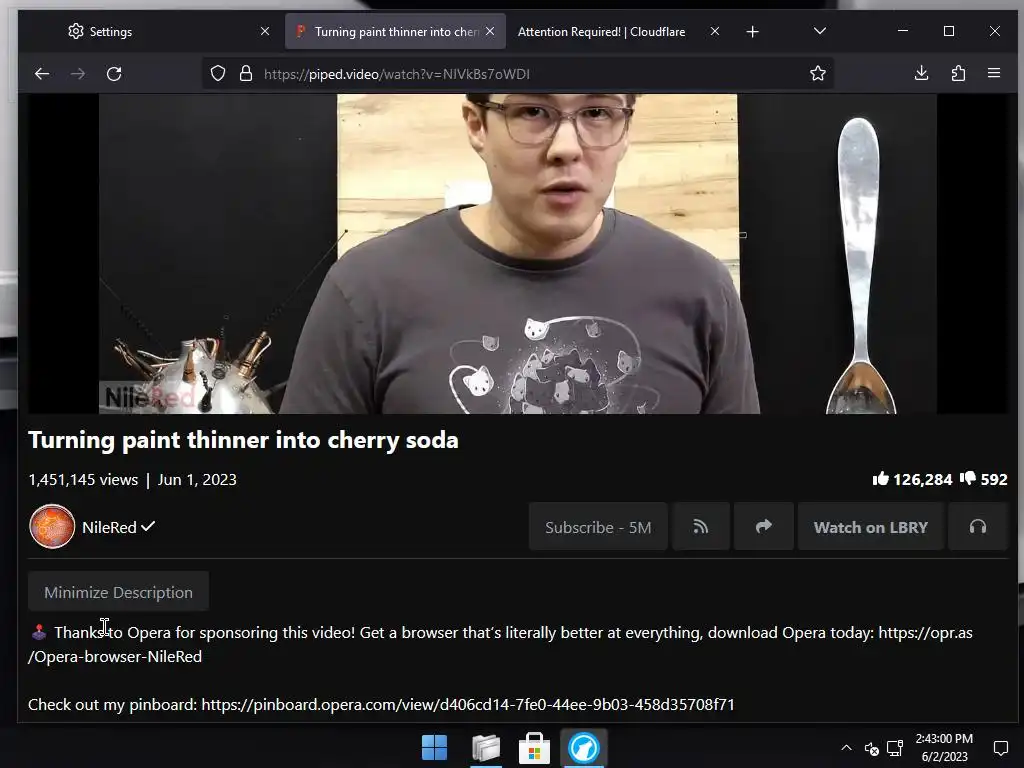Click the thumbs up like count icon

pyautogui.click(x=881, y=479)
